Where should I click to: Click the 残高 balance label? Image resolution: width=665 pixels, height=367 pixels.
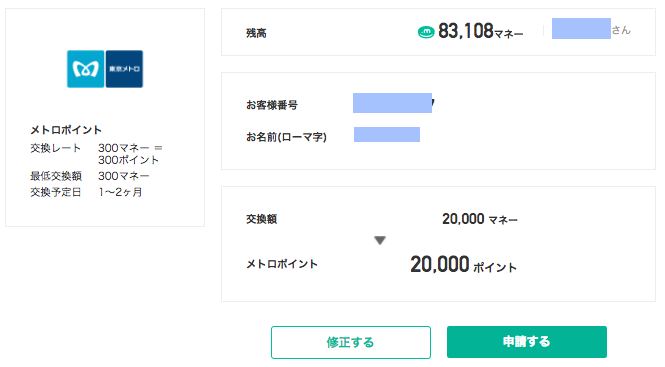pyautogui.click(x=256, y=33)
